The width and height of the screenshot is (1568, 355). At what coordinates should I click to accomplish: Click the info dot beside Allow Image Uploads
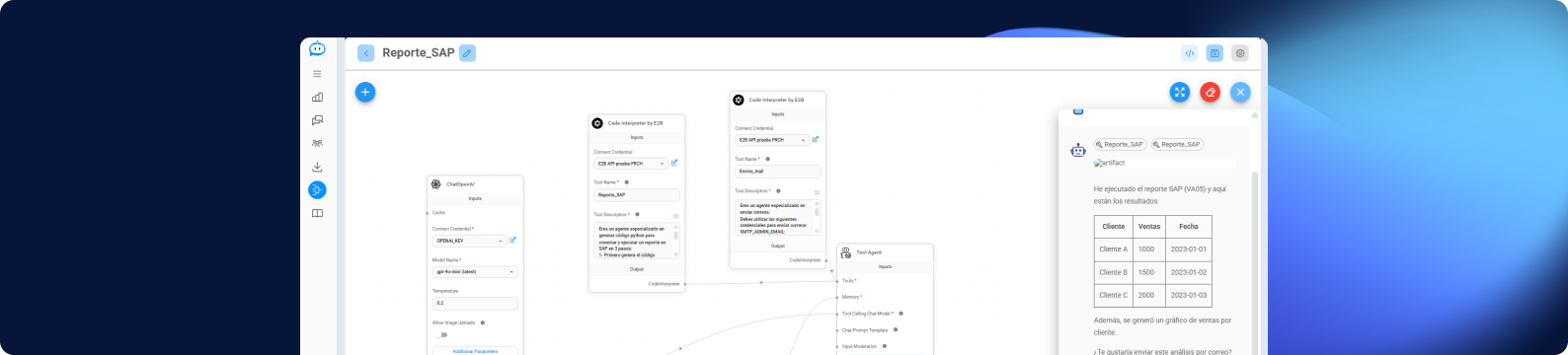(482, 322)
